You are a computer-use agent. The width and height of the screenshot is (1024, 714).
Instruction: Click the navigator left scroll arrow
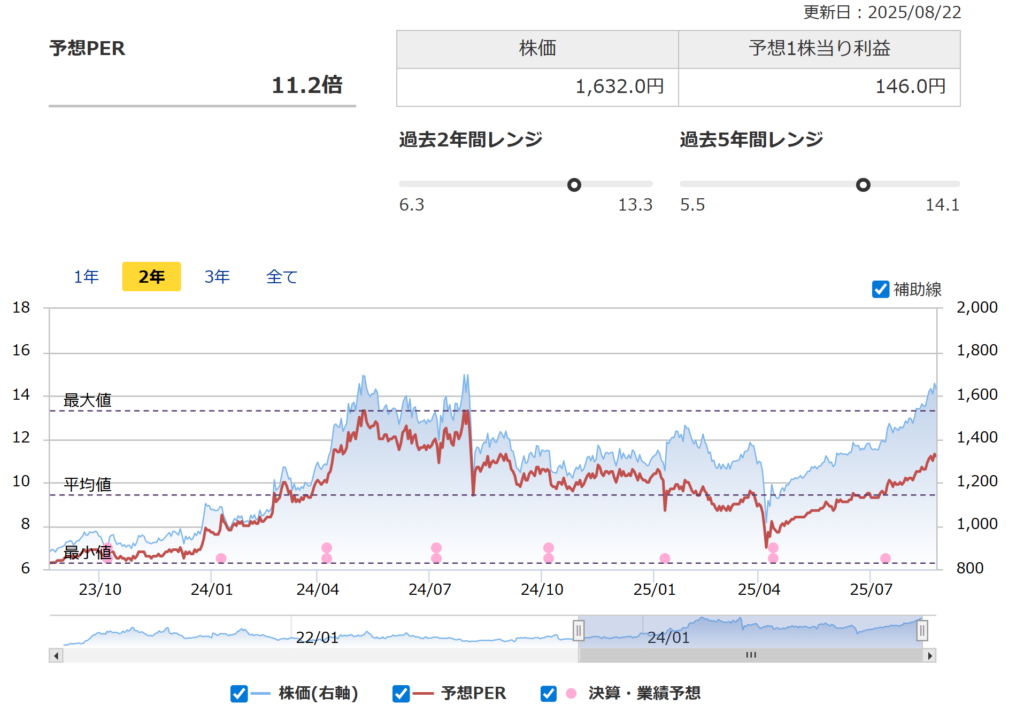tap(56, 655)
